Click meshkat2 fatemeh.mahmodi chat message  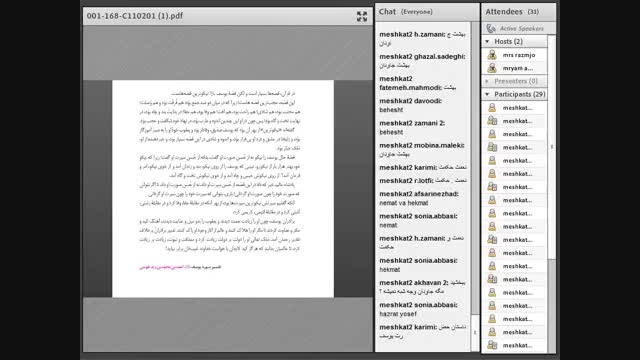point(418,83)
